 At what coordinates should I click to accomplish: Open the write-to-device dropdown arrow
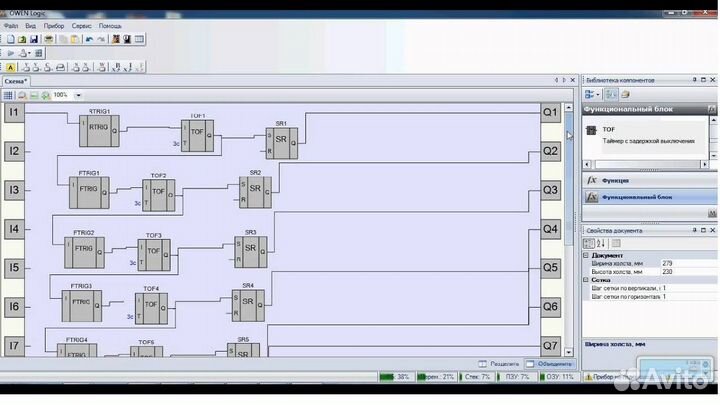(x=29, y=54)
